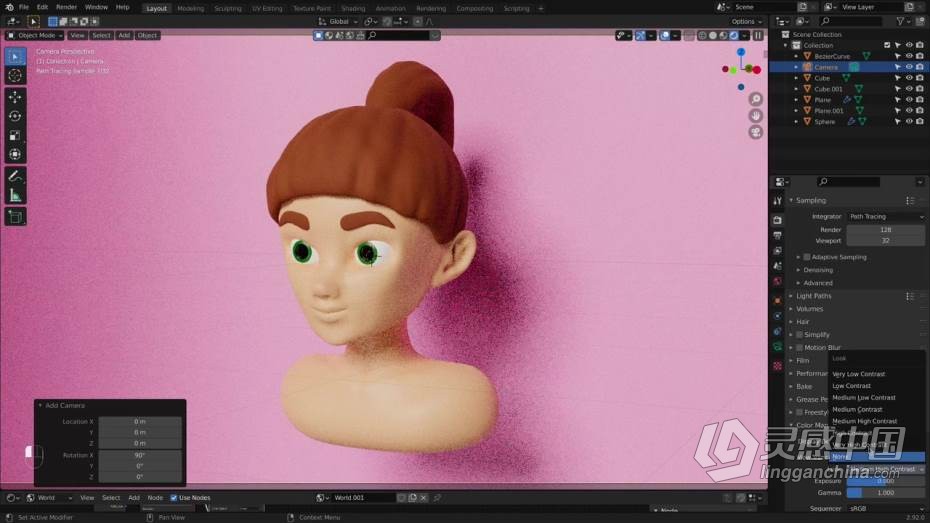930x523 pixels.
Task: Disable the Camera object in renders
Action: pos(920,68)
